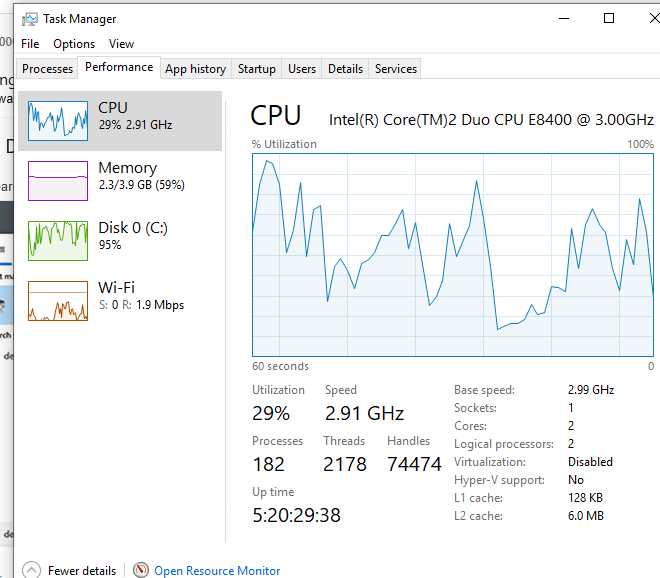The image size is (660, 578).
Task: Click the 29% utilization value
Action: click(271, 413)
